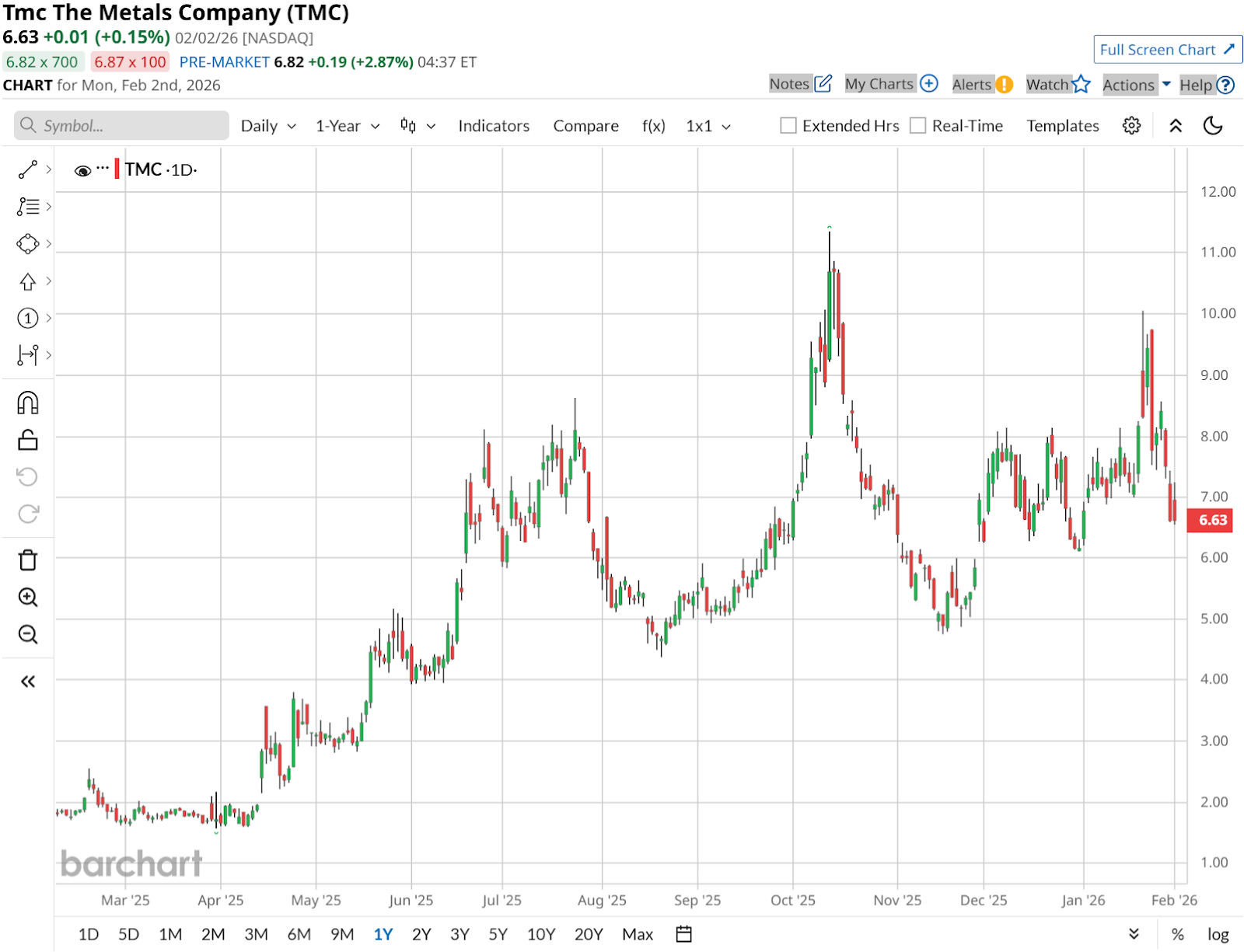This screenshot has width=1244, height=952.
Task: Delete drawings with the trash icon
Action: [27, 560]
